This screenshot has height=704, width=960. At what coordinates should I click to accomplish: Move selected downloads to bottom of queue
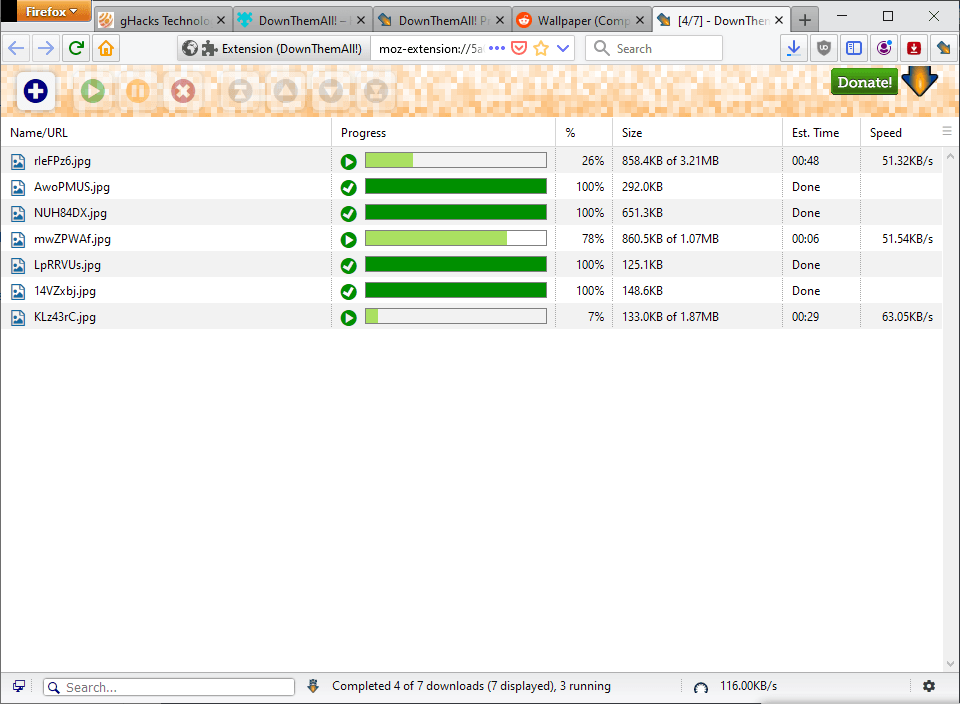376,91
